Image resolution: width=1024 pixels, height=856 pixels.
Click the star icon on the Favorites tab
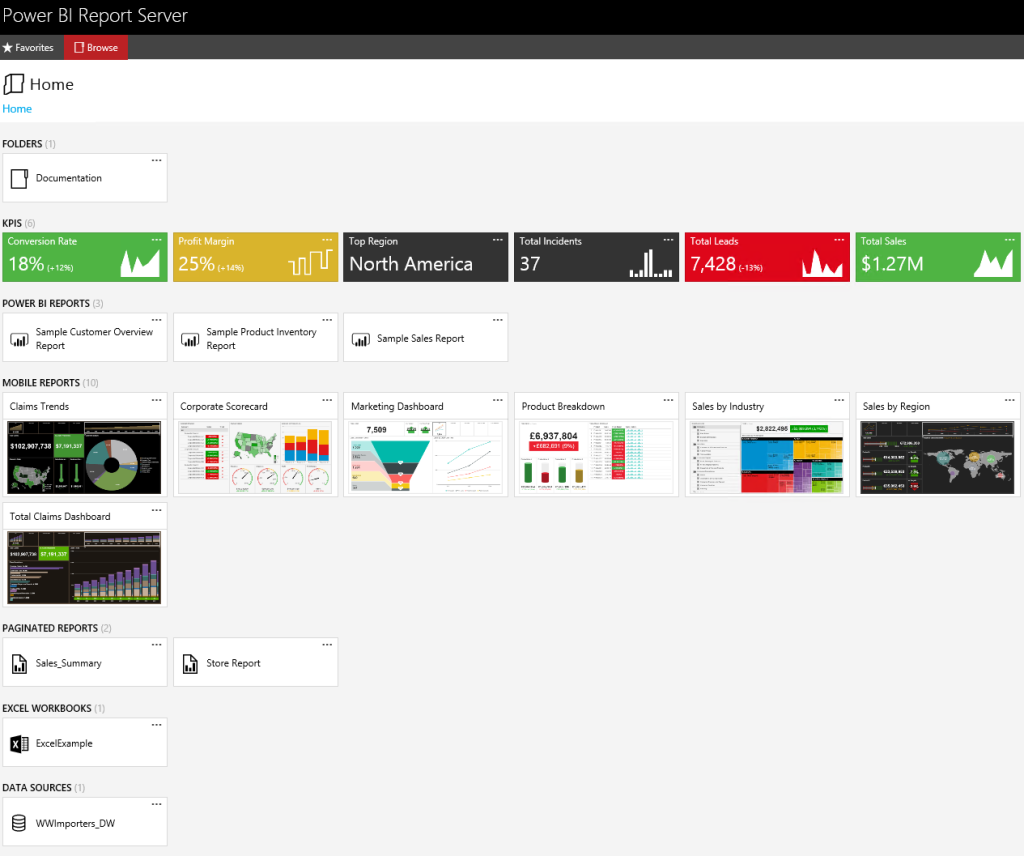pos(6,47)
